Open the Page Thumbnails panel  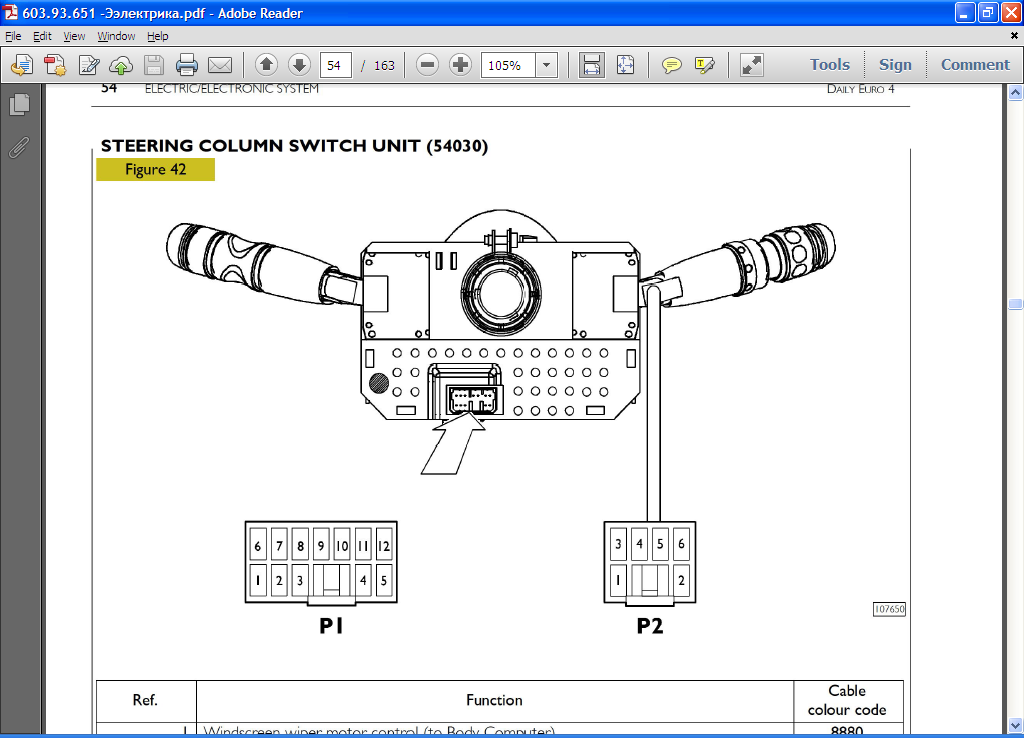pyautogui.click(x=20, y=104)
